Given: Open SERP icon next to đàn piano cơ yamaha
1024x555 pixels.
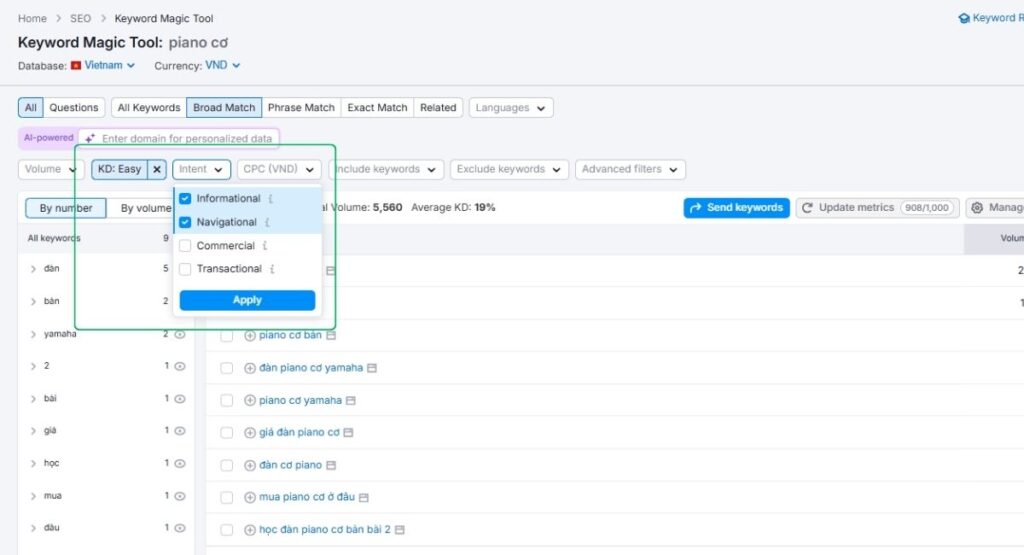Looking at the screenshot, I should pyautogui.click(x=372, y=368).
